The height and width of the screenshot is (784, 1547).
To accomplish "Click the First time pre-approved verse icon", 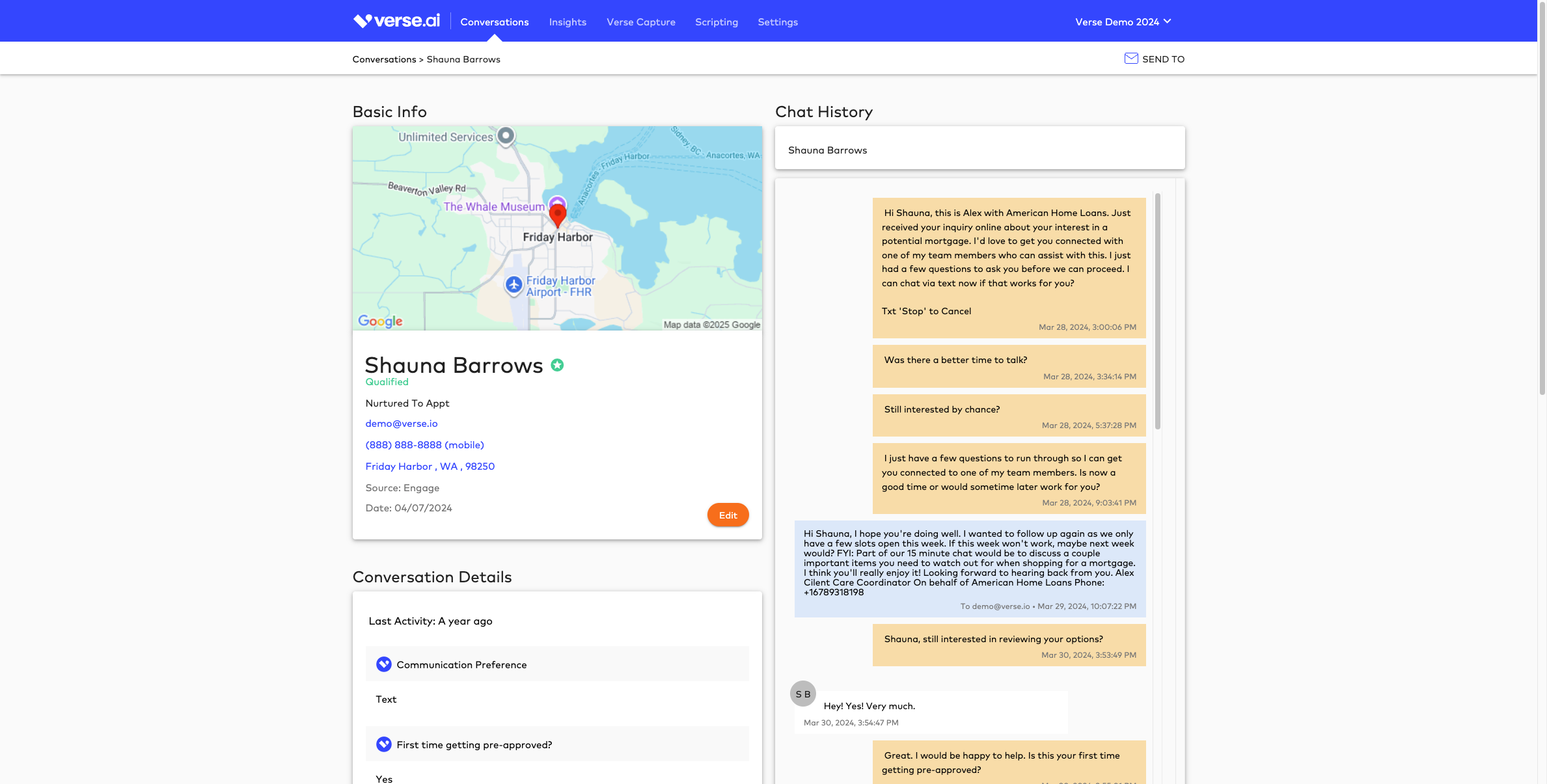I will tap(384, 744).
